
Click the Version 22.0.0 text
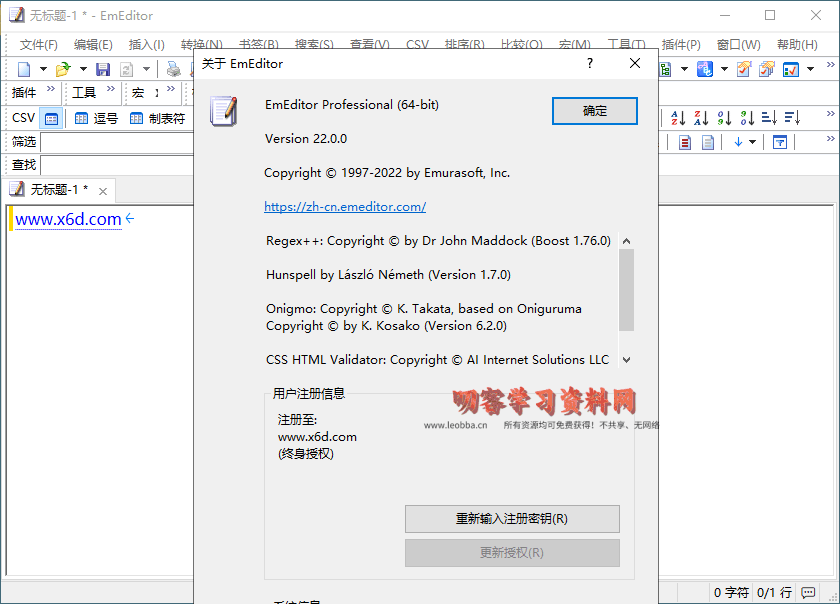pyautogui.click(x=306, y=139)
